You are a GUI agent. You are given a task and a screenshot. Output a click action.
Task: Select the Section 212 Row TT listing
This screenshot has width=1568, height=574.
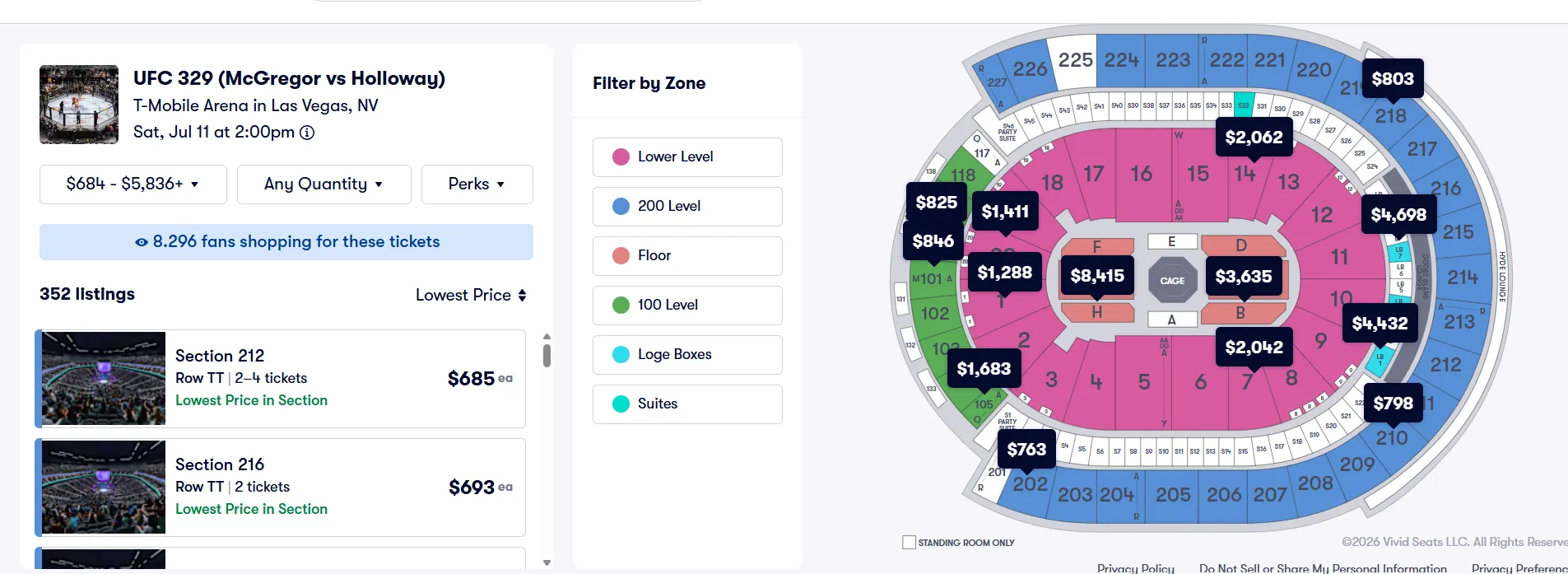[281, 379]
